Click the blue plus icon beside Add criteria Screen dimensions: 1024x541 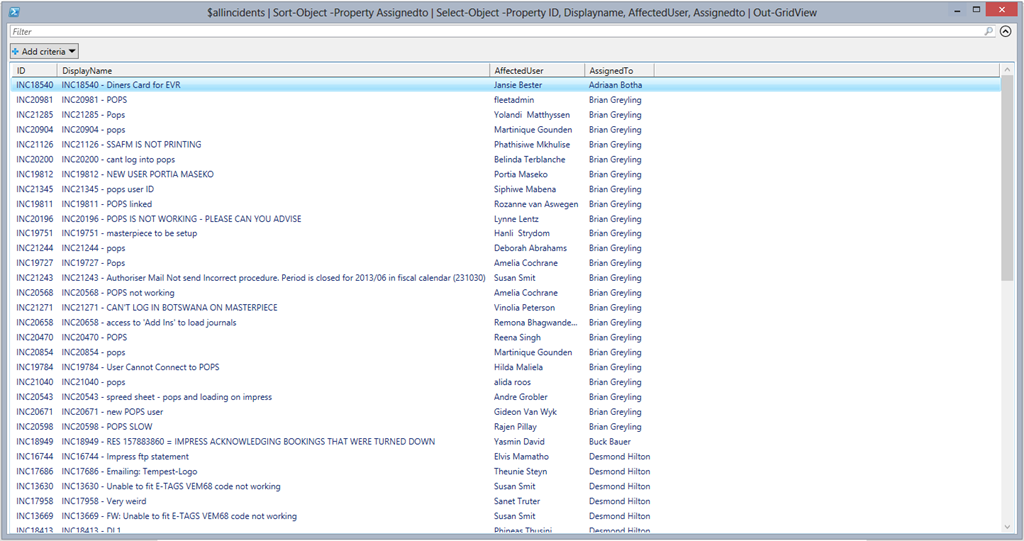coord(16,51)
